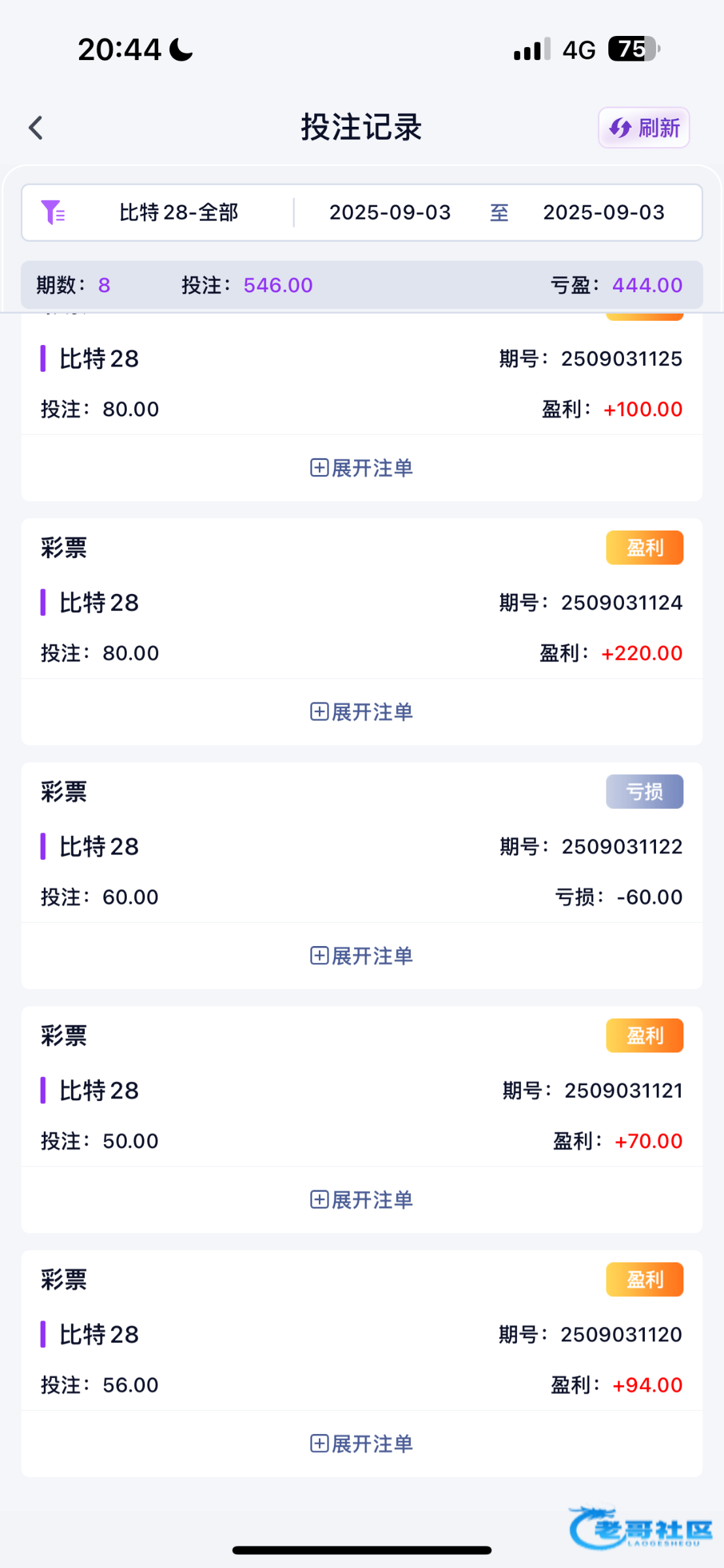Open the 比特28-全部 game filter dropdown
The width and height of the screenshot is (724, 1568).
pos(178,212)
